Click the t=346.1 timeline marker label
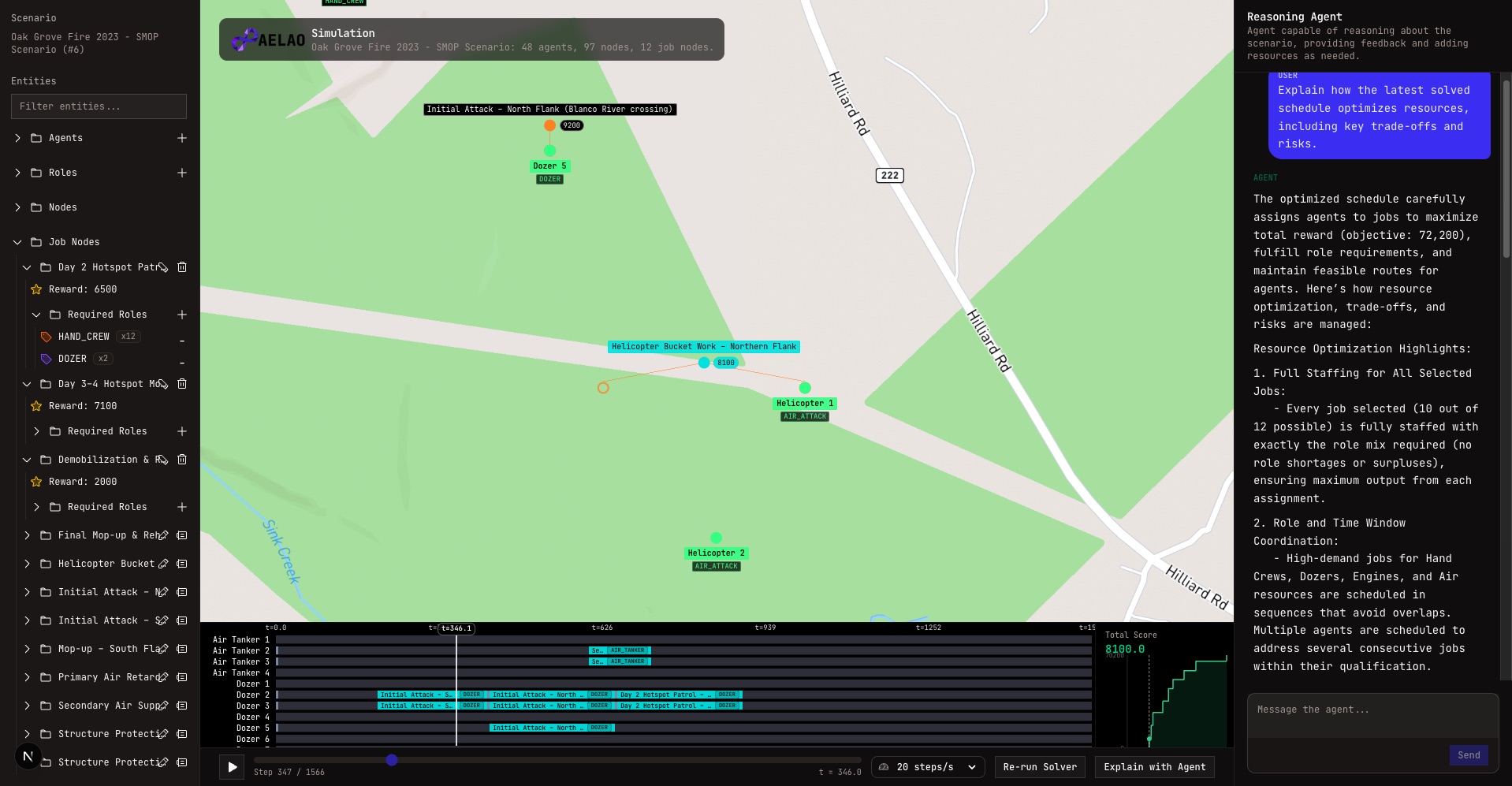 [456, 628]
